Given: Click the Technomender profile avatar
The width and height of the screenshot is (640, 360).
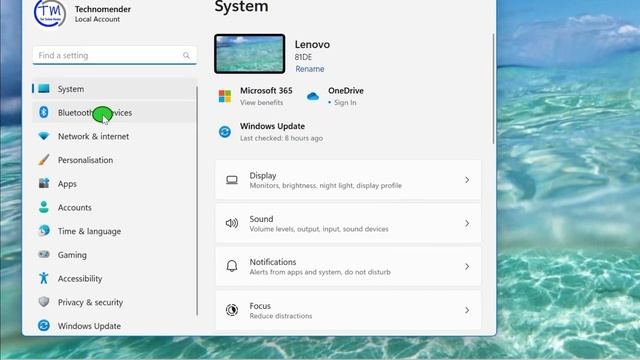Looking at the screenshot, I should (50, 13).
